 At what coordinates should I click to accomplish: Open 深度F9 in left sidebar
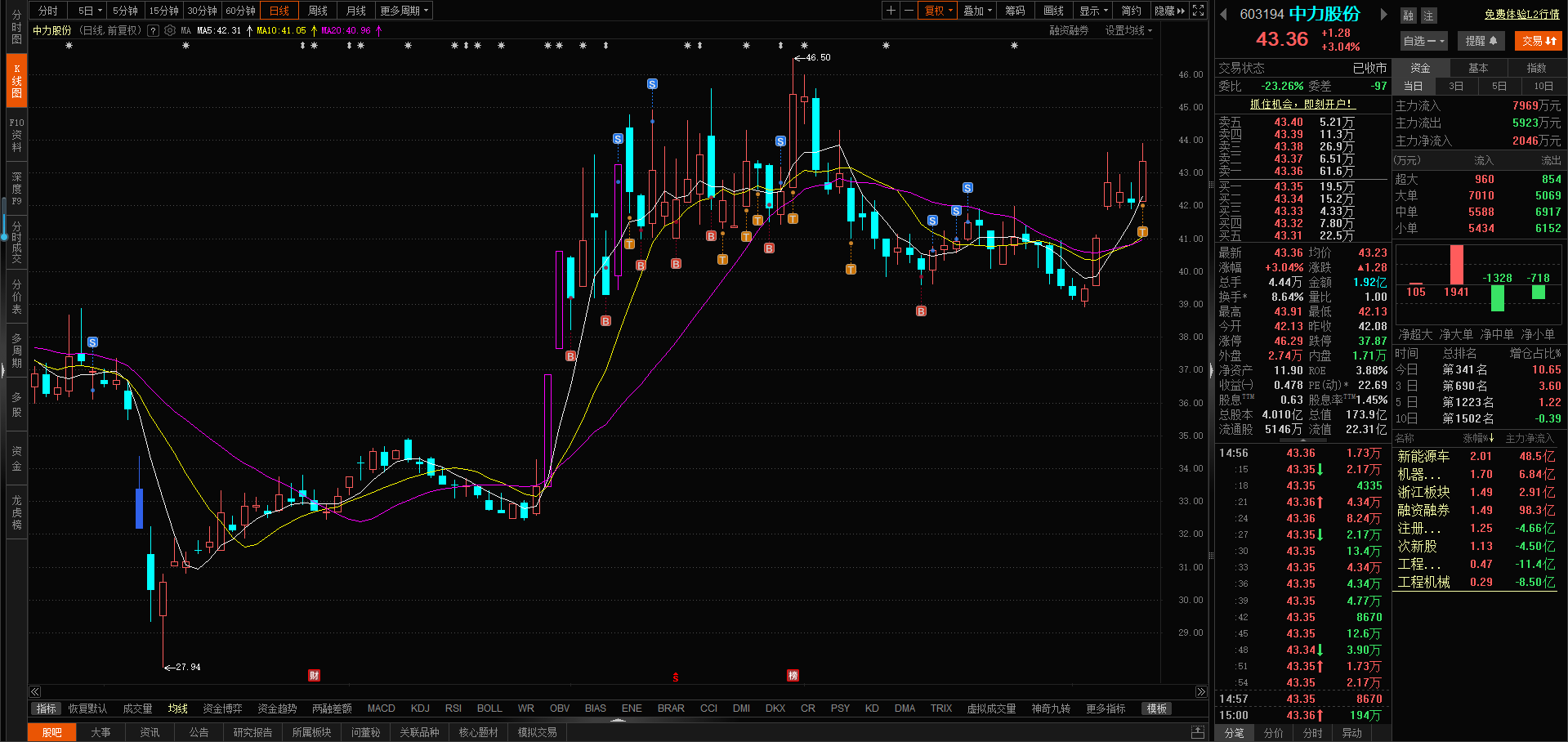click(16, 188)
